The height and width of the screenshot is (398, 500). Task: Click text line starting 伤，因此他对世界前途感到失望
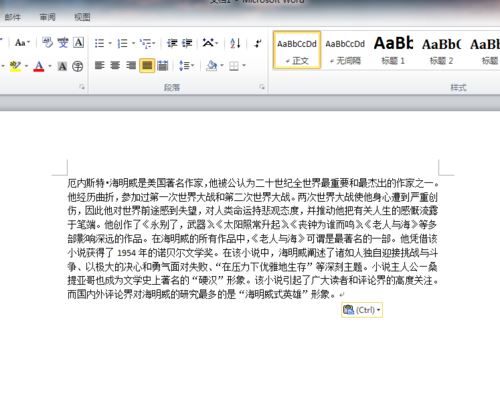253,211
